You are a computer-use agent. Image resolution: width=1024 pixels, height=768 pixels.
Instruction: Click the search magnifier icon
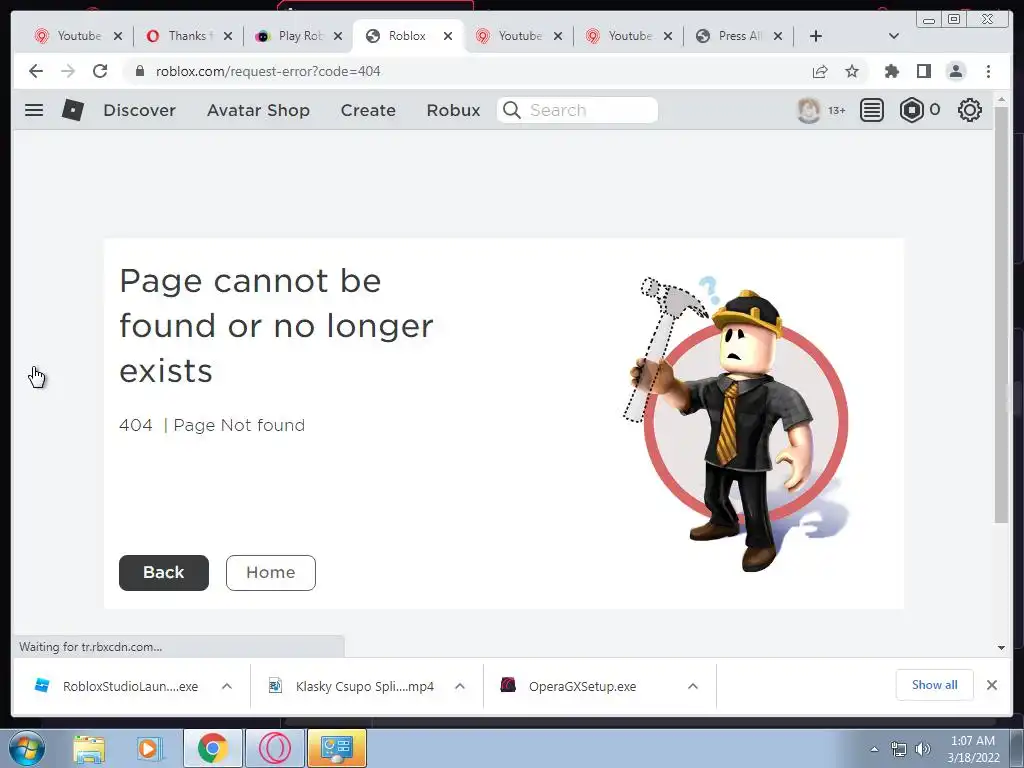[x=512, y=110]
